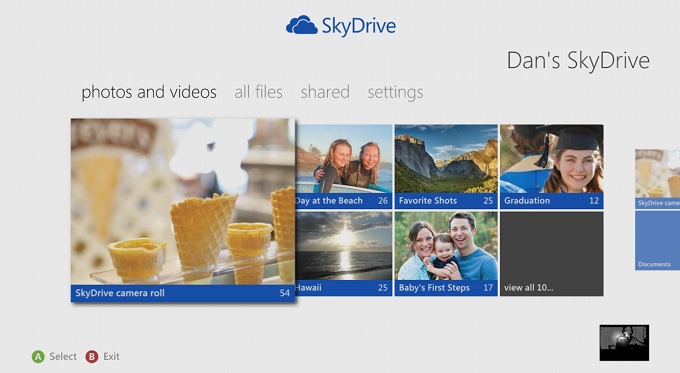Click the SkyDrive cloud logo icon
Viewport: 680px width, 373px height.
[302, 25]
